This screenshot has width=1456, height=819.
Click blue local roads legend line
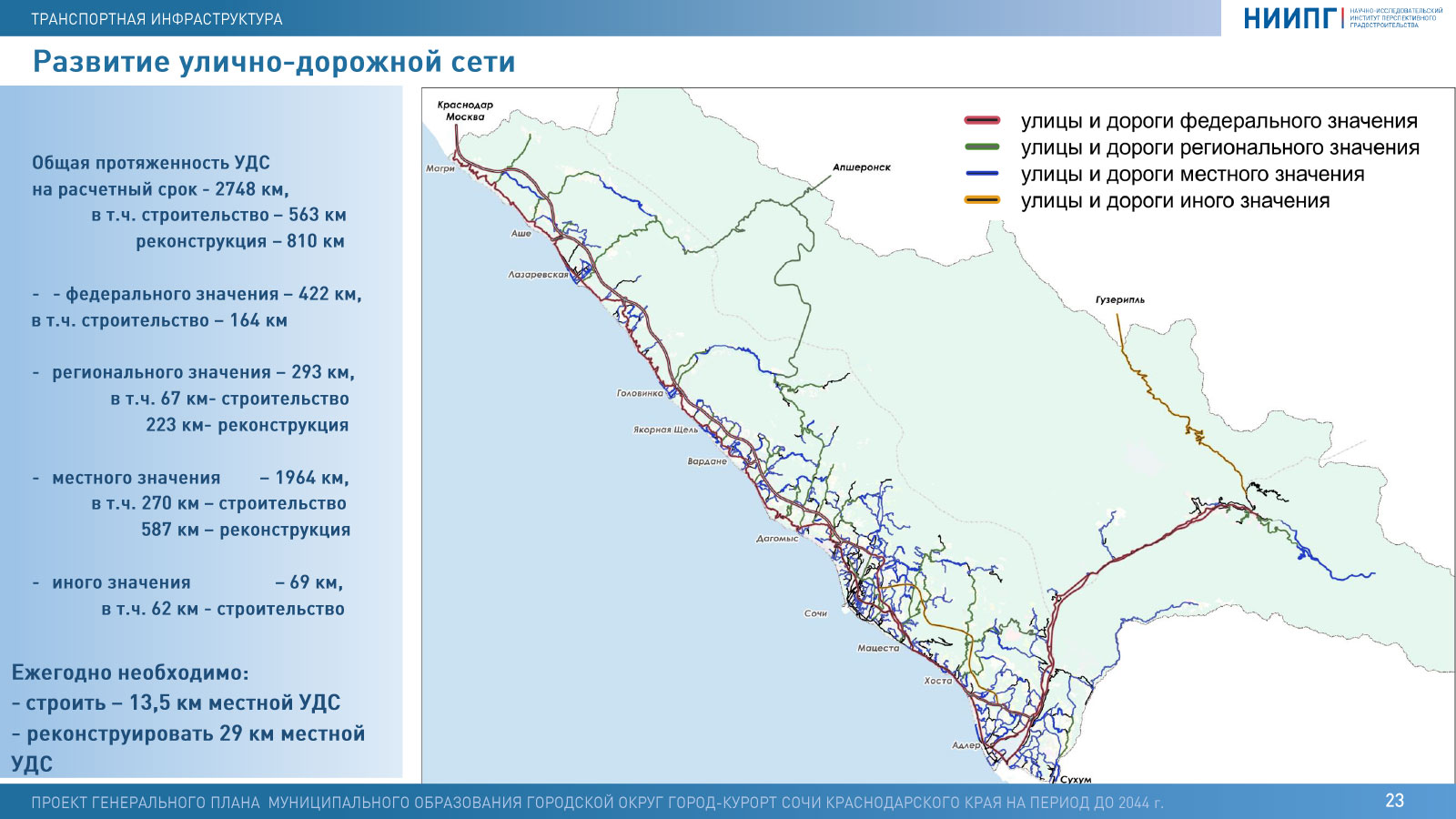click(x=982, y=173)
